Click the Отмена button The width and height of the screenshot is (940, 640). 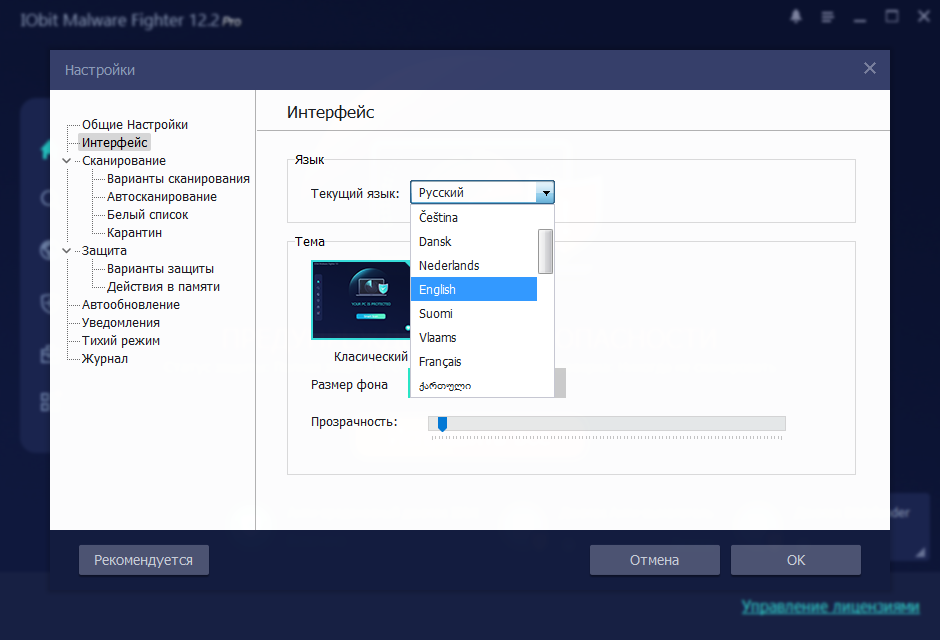coord(655,560)
